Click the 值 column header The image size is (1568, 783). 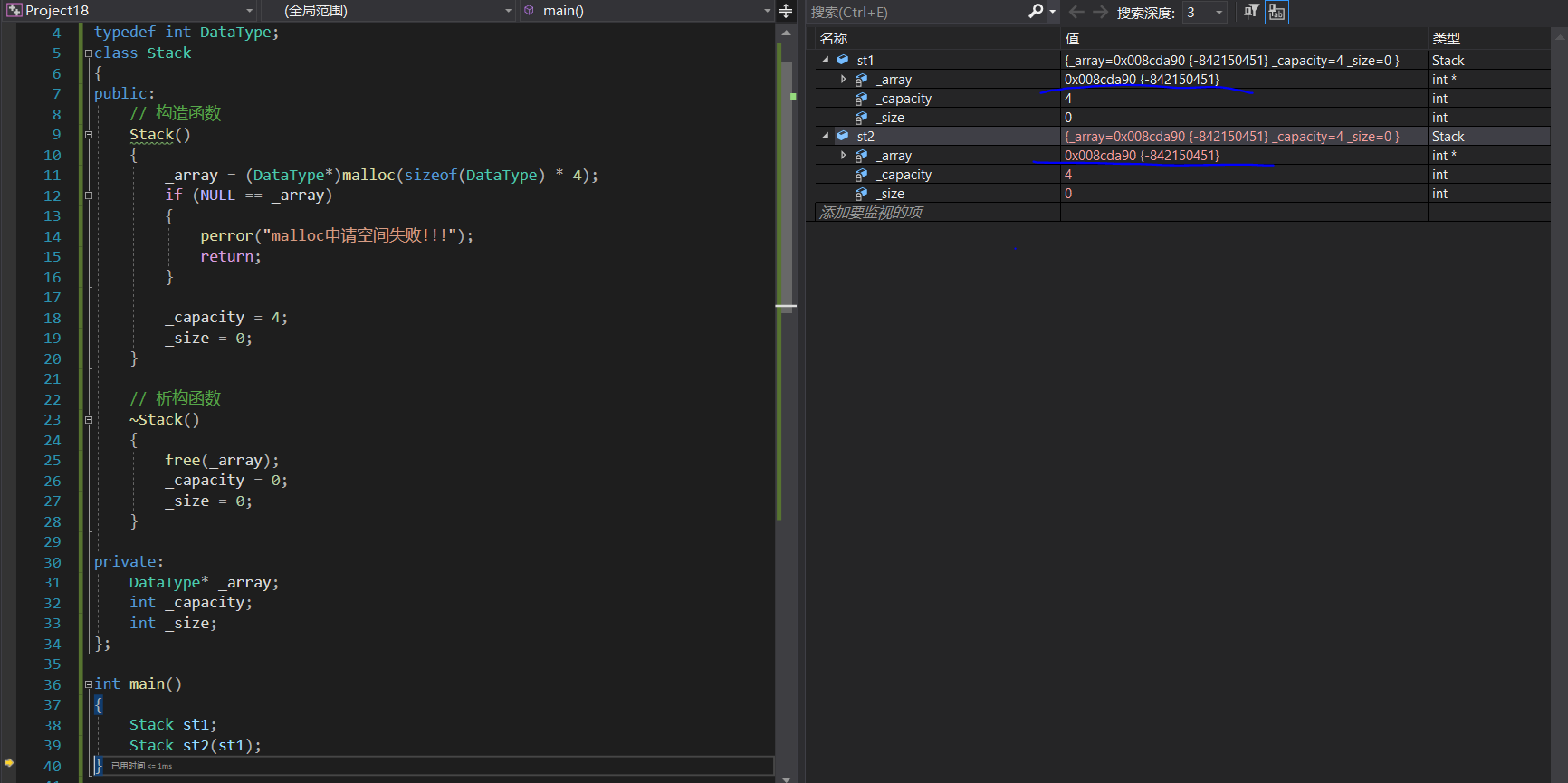pyautogui.click(x=1072, y=38)
